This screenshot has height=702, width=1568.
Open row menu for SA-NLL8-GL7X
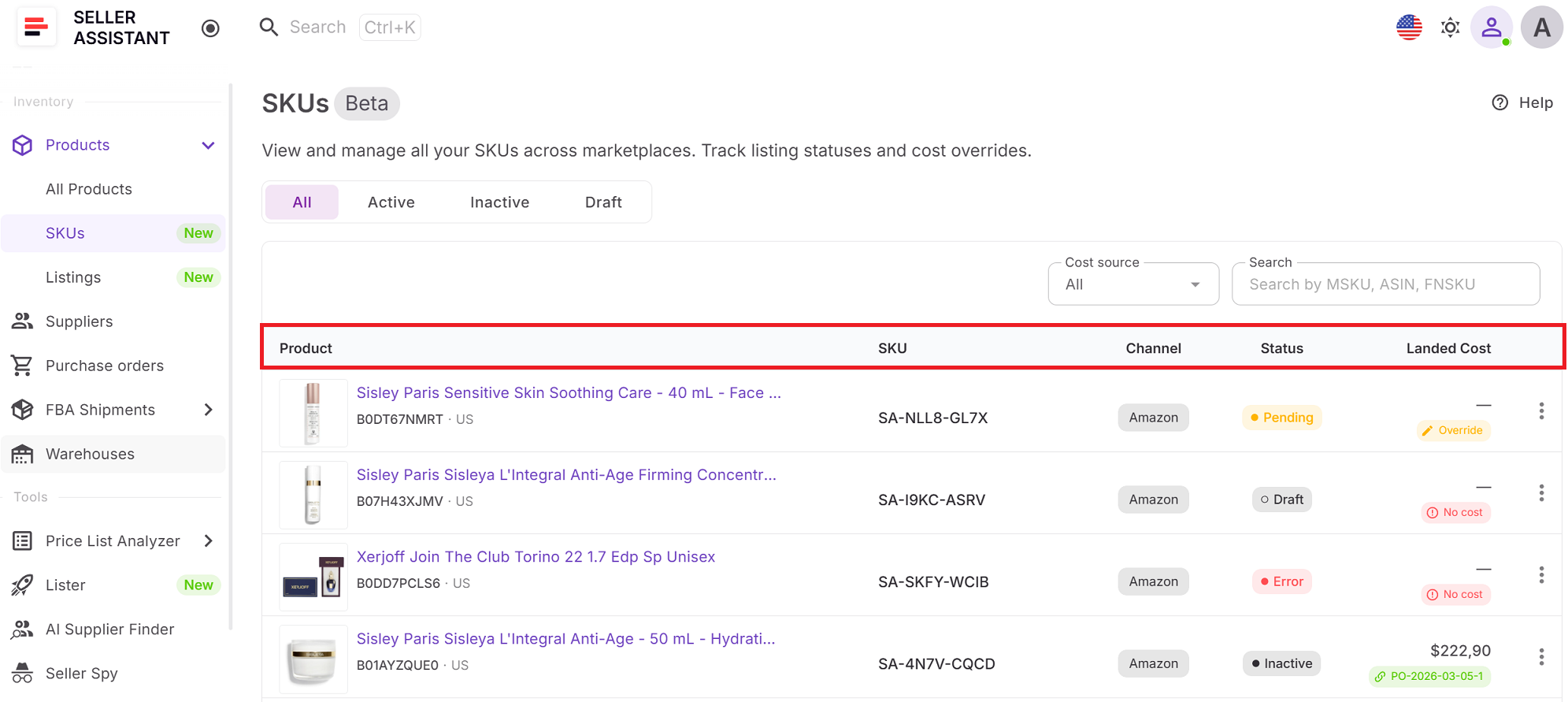(x=1541, y=411)
